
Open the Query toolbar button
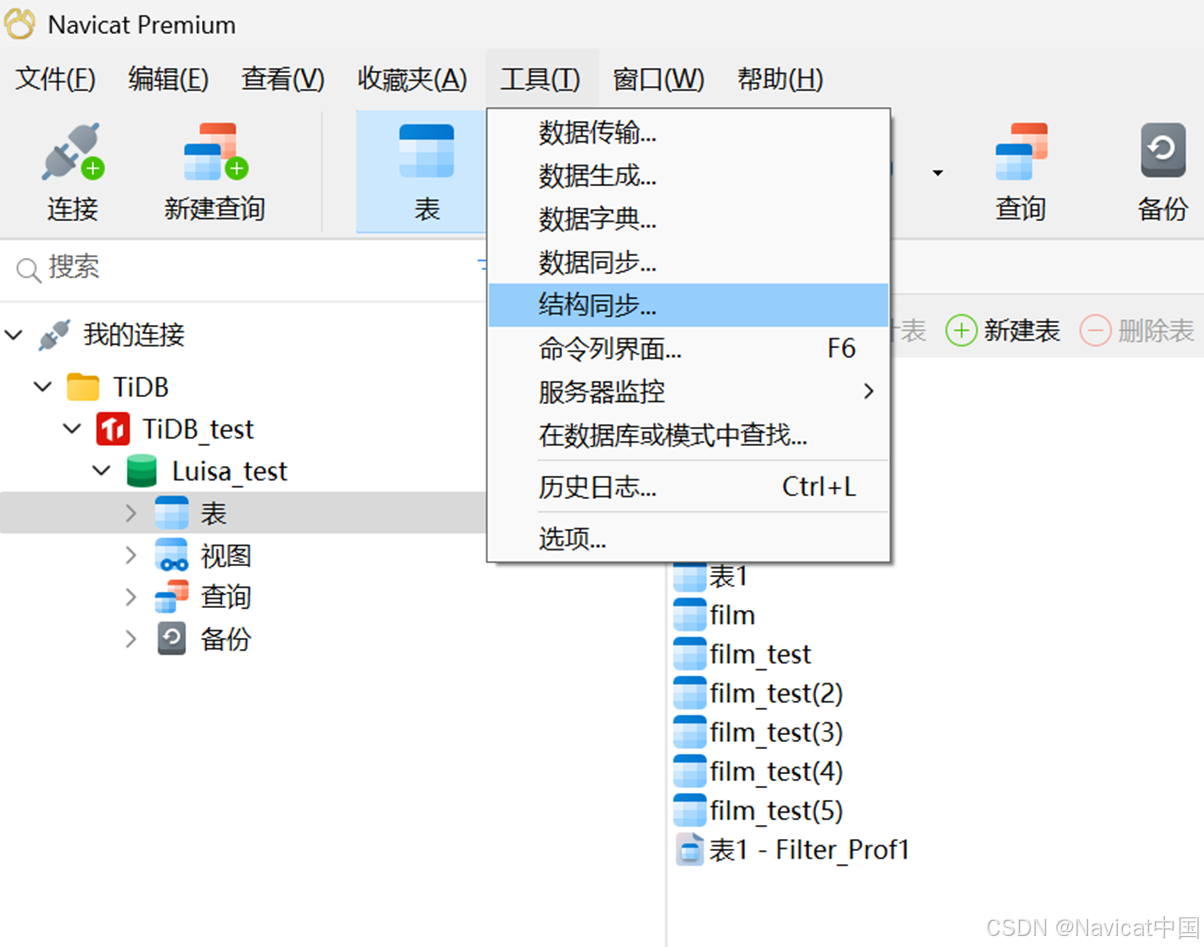pyautogui.click(x=1020, y=171)
